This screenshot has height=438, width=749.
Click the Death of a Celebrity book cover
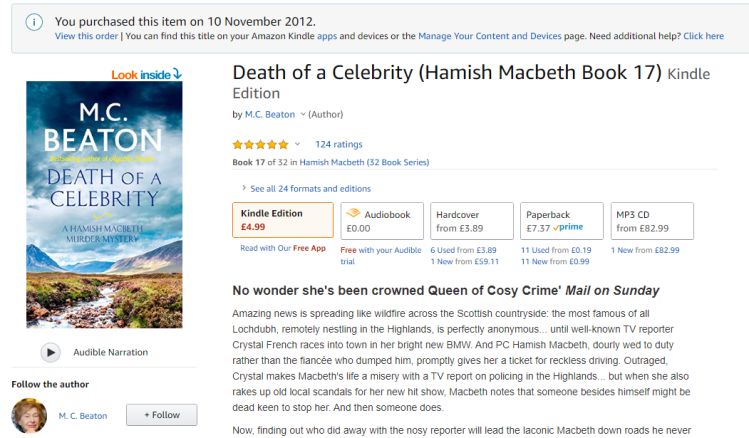click(105, 205)
